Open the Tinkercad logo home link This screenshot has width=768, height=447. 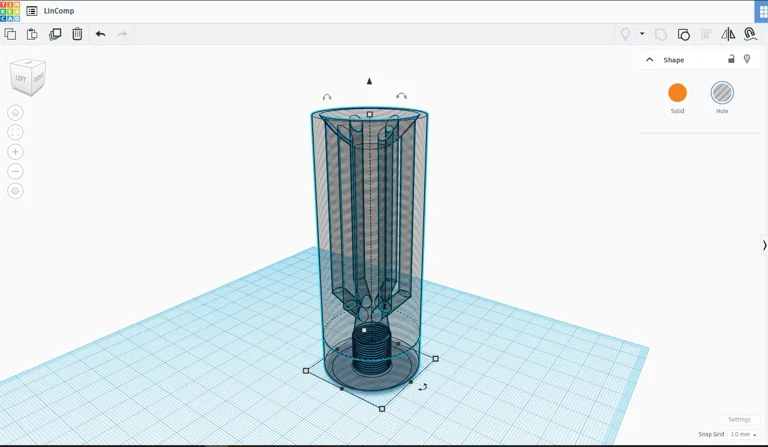10,11
